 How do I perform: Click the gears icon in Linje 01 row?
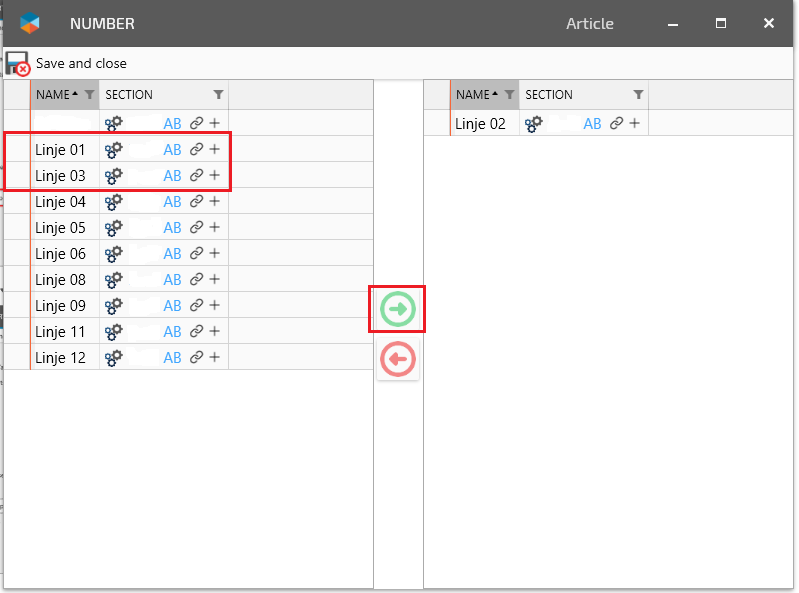click(114, 150)
